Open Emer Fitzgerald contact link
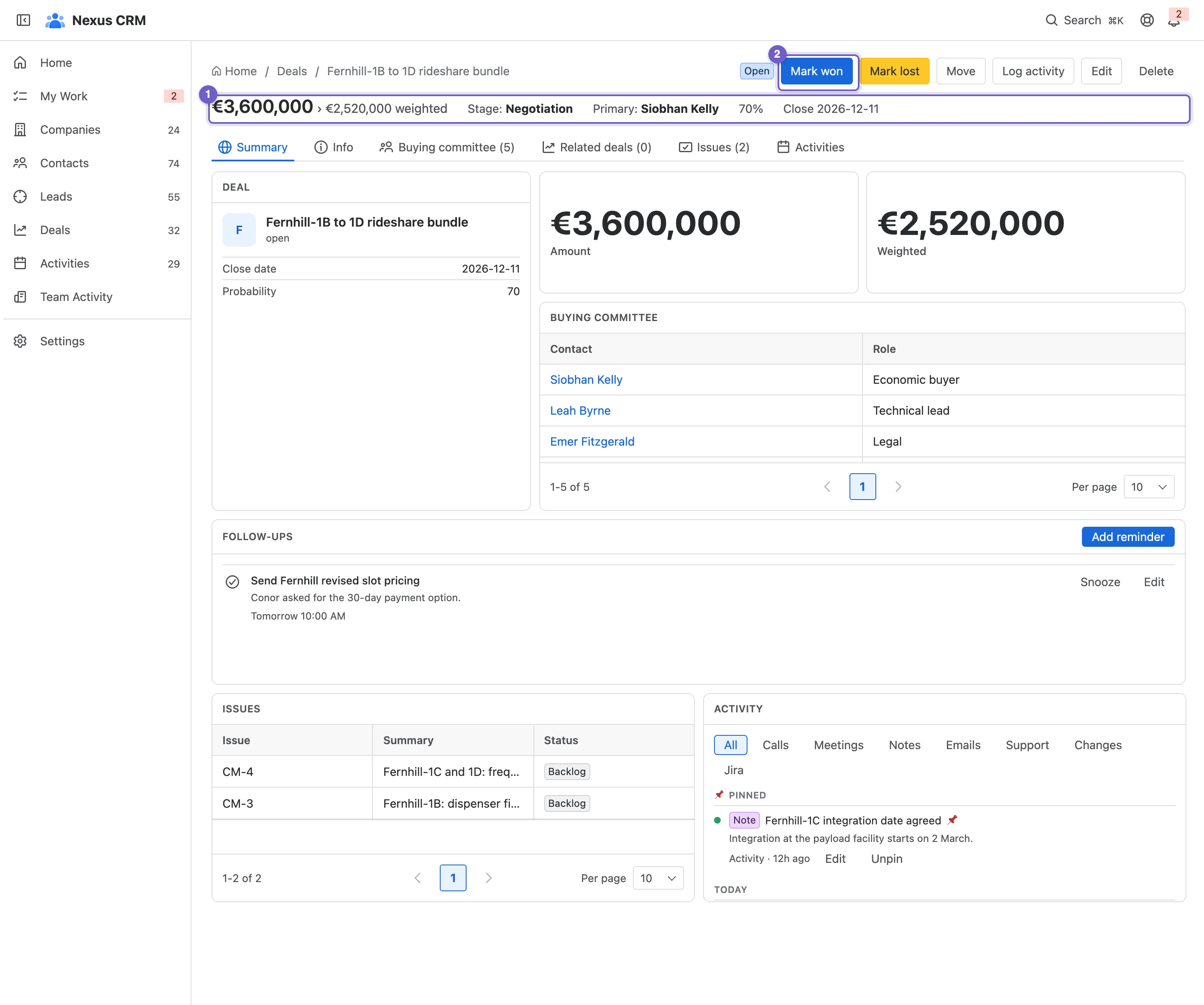1204x1005 pixels. (x=592, y=441)
